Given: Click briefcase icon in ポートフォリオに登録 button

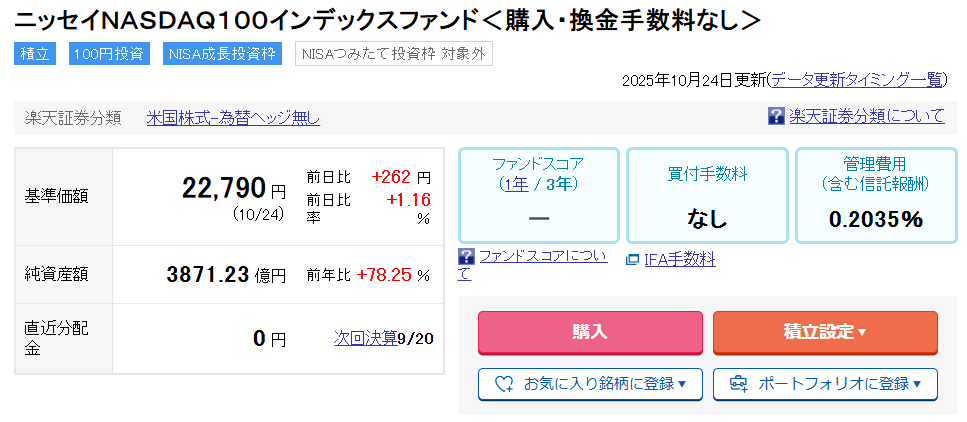Looking at the screenshot, I should pos(738,383).
